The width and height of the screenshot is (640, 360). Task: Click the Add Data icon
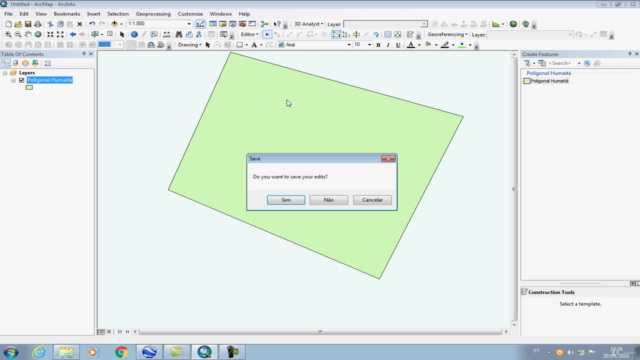click(114, 24)
